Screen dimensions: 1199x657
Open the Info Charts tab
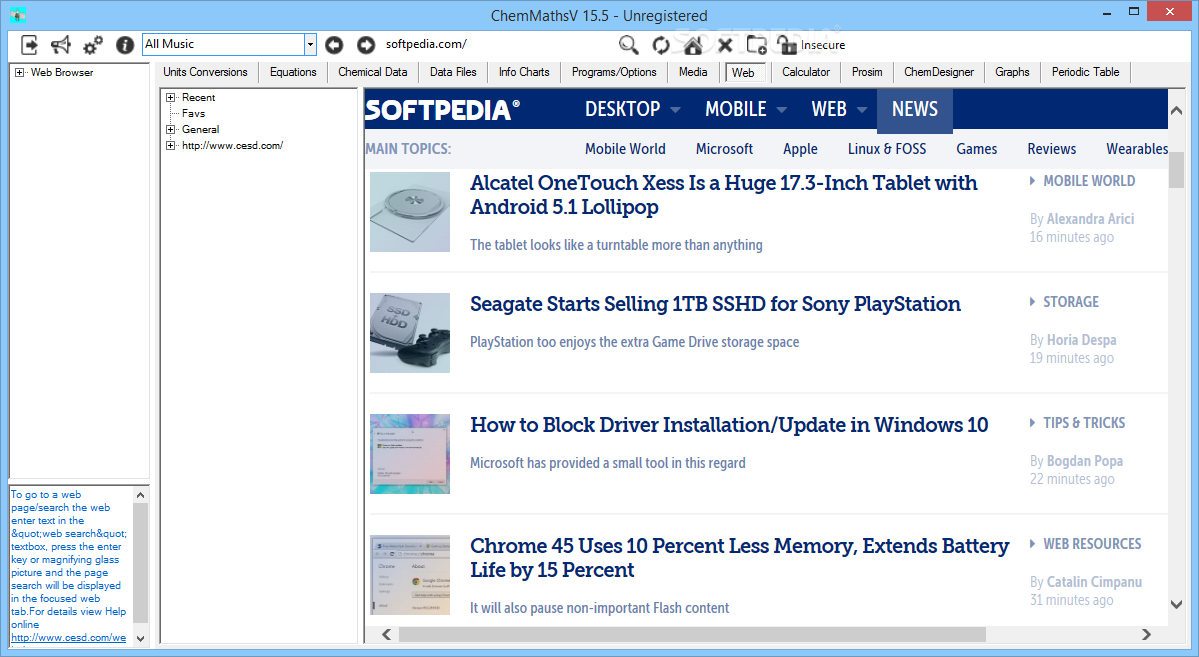coord(524,72)
